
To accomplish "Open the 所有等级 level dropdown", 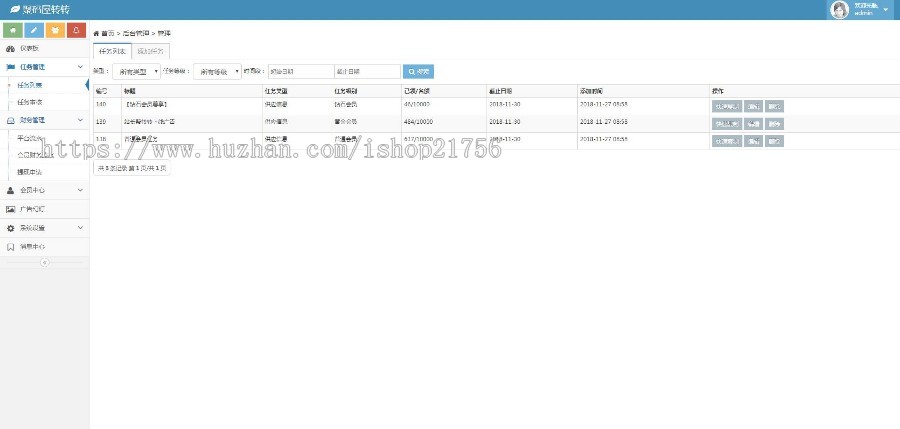I will (217, 72).
